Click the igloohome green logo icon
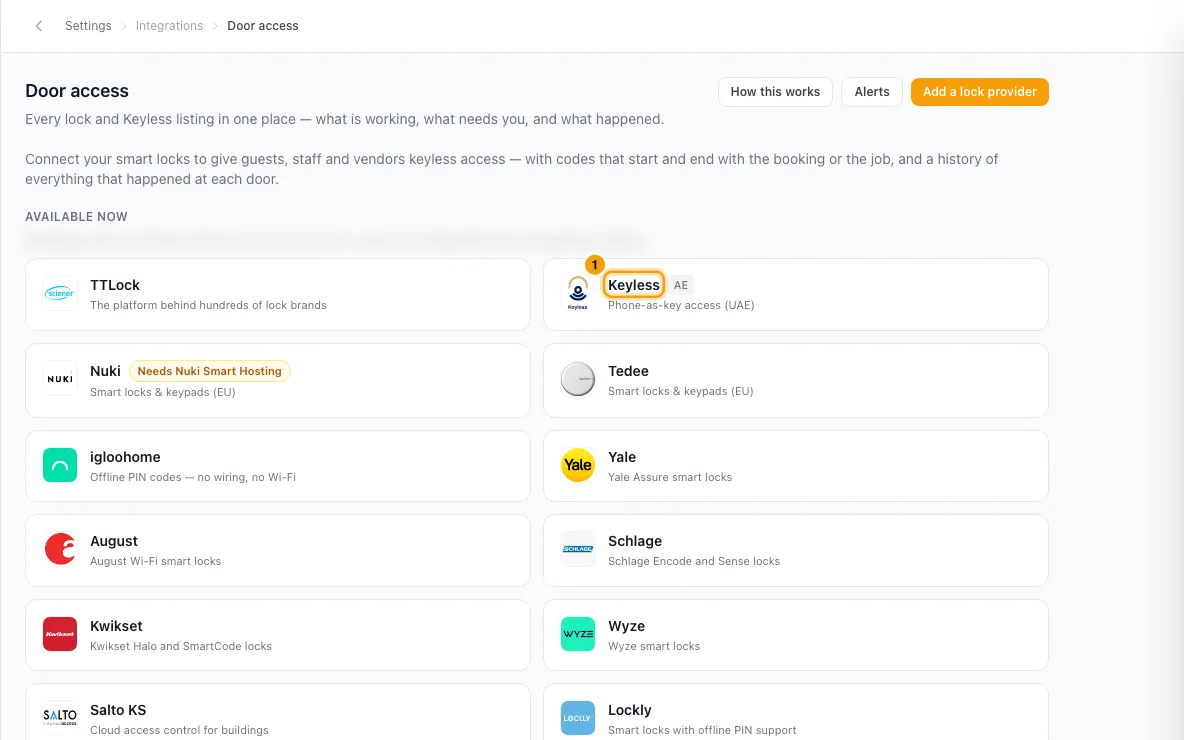 coord(60,465)
